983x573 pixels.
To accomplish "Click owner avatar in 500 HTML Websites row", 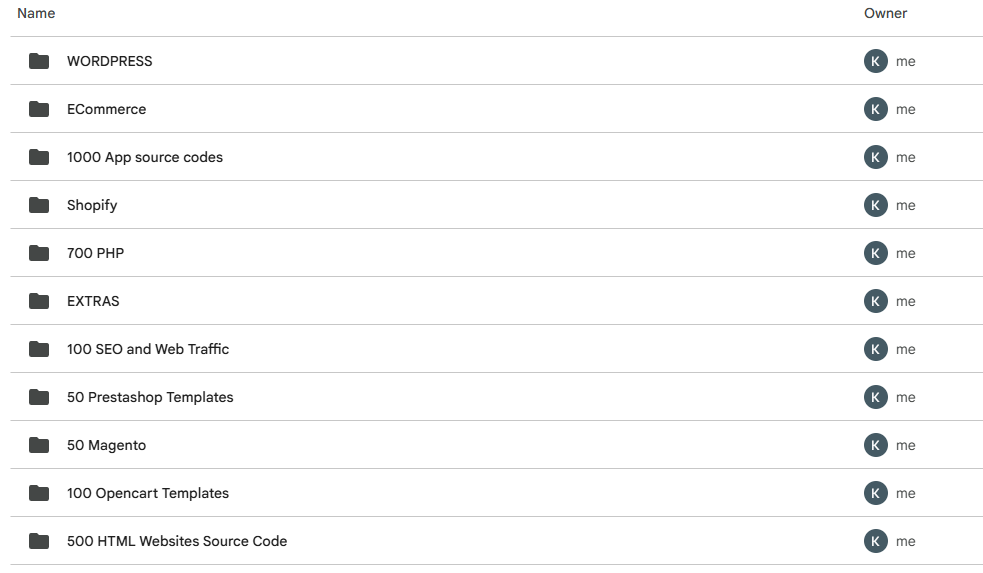I will point(875,541).
